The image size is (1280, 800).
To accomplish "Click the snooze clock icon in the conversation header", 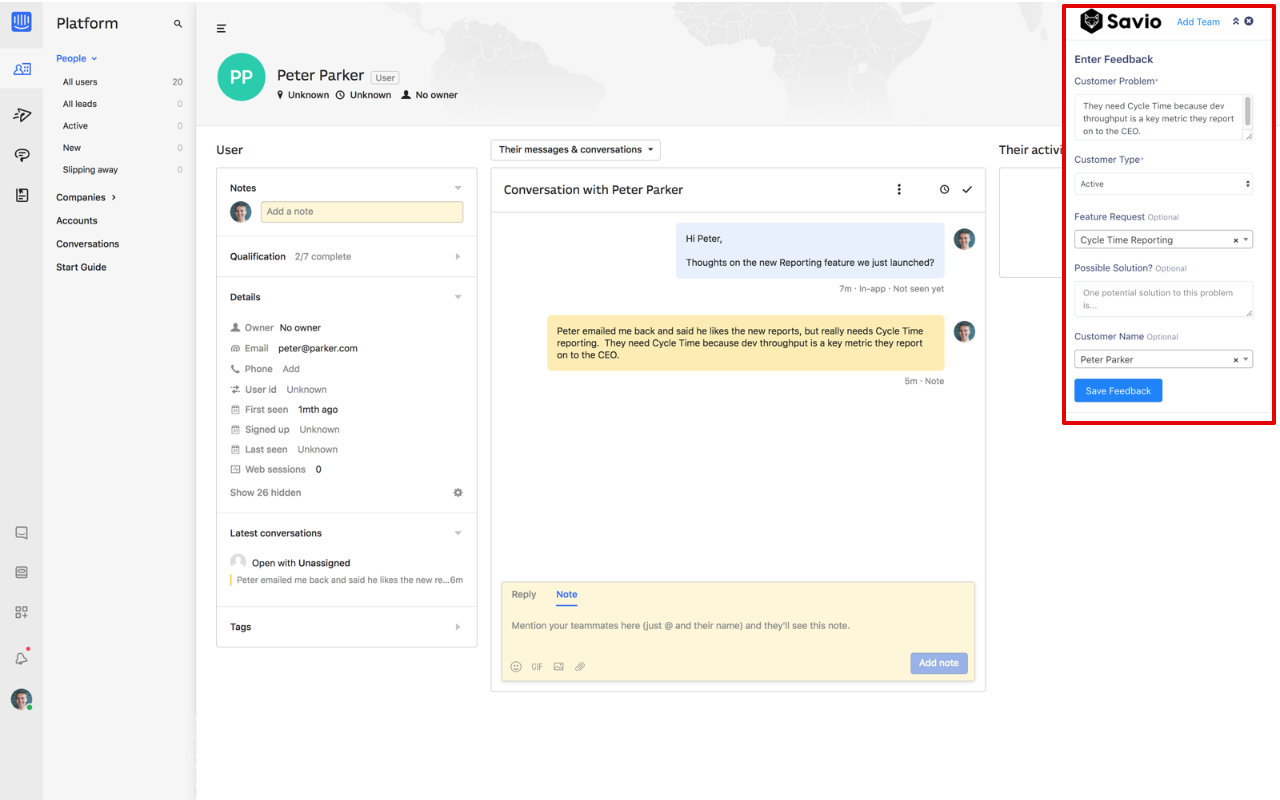I will click(944, 189).
